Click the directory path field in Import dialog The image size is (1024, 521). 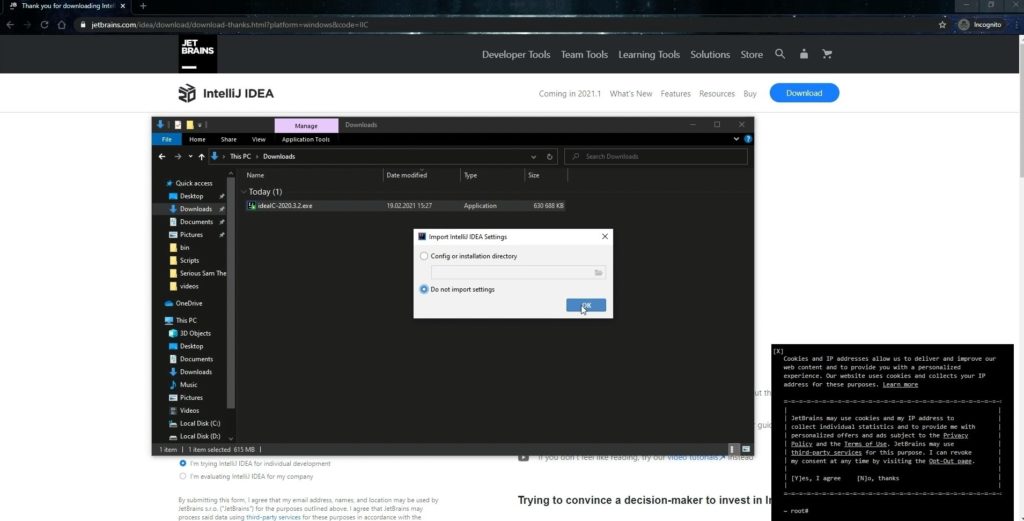tap(518, 272)
